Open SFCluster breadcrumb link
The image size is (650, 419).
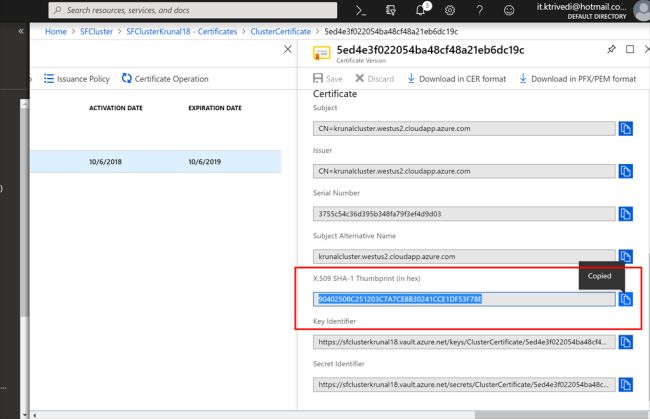[x=96, y=31]
